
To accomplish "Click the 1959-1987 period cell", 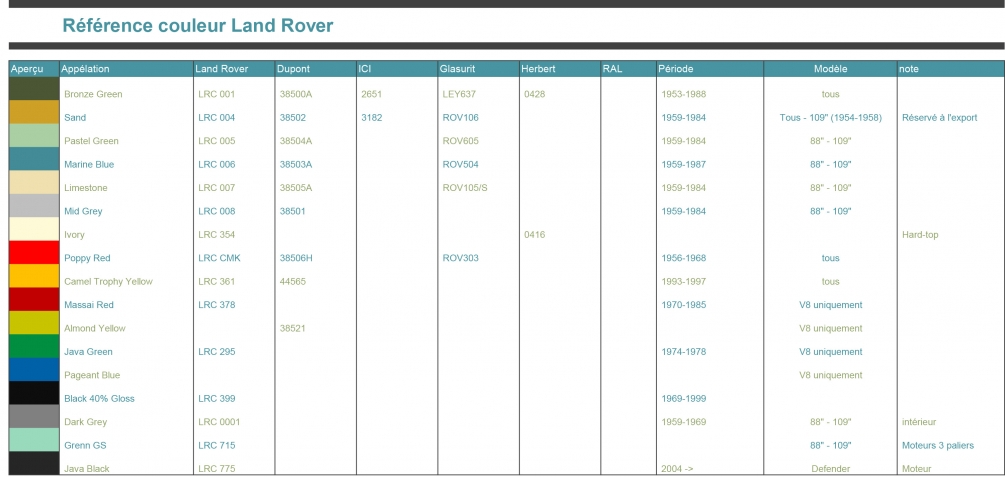I will coord(683,165).
